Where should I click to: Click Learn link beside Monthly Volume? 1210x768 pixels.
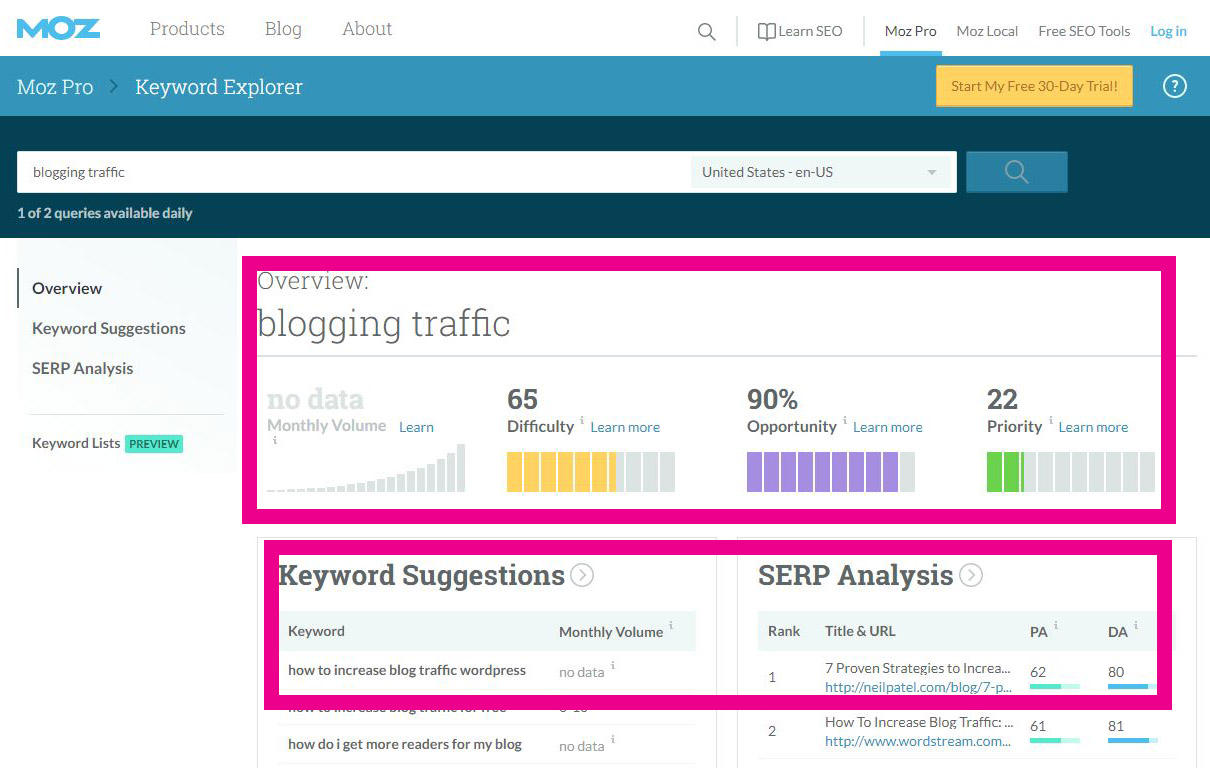tap(416, 427)
